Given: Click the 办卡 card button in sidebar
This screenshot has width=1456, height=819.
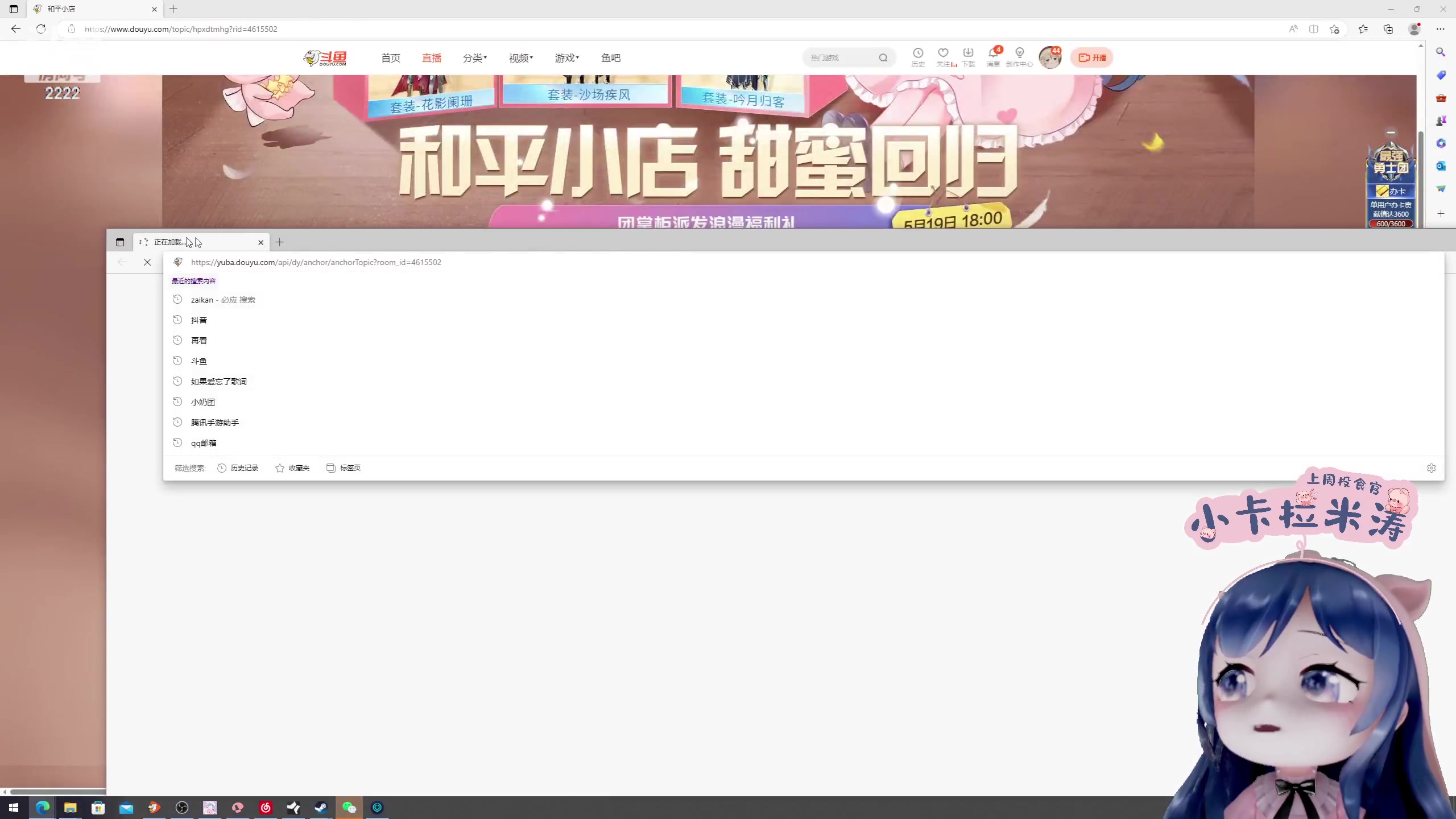Looking at the screenshot, I should pyautogui.click(x=1391, y=191).
